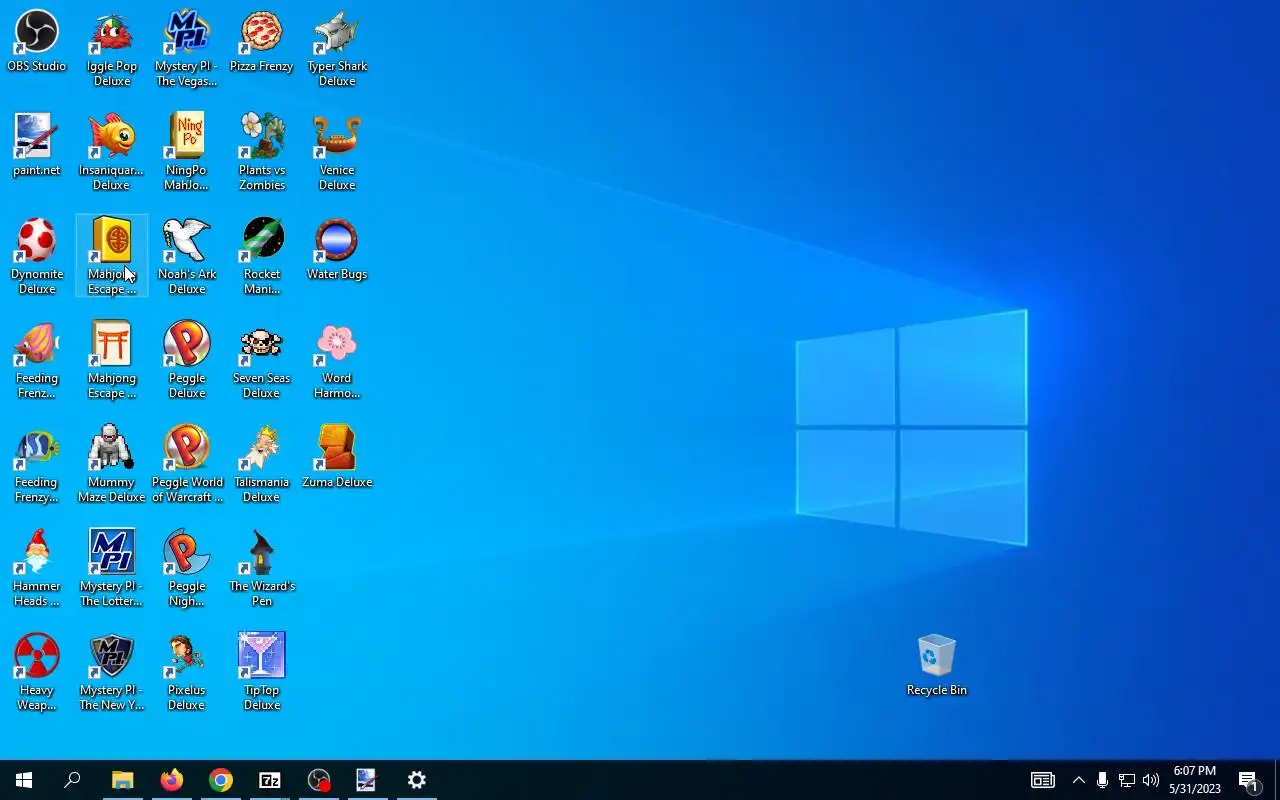Viewport: 1280px width, 800px height.
Task: Select the Mahjong Escape torii gate icon
Action: click(x=112, y=361)
